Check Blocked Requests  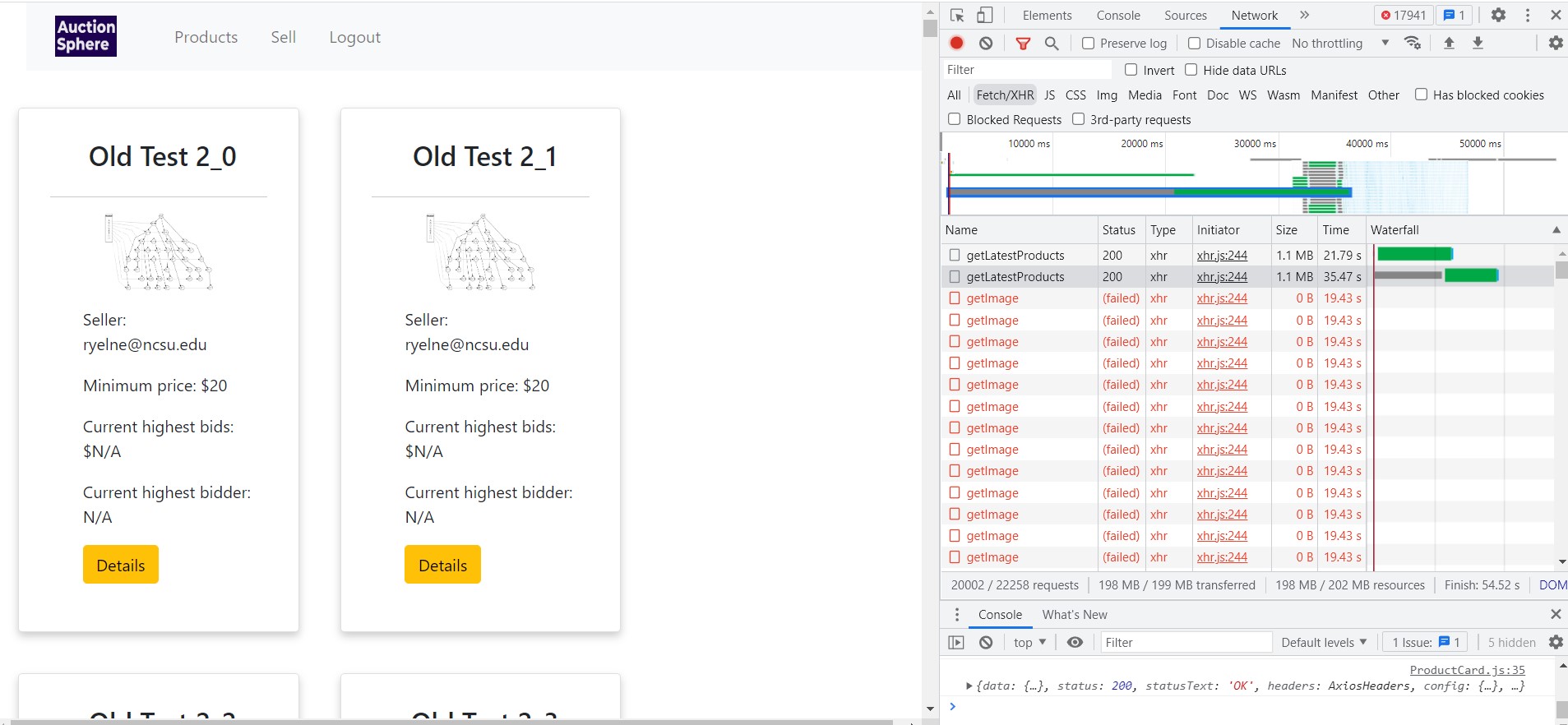pos(955,119)
